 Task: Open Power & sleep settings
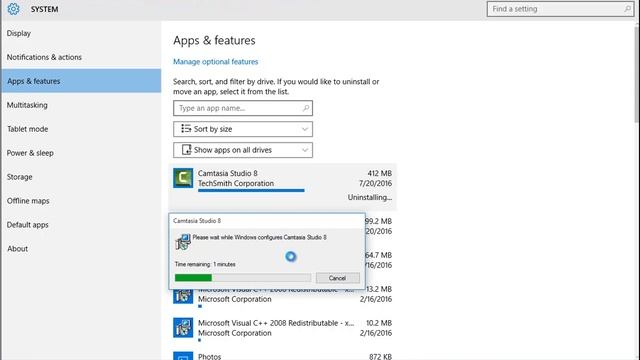pyautogui.click(x=30, y=153)
